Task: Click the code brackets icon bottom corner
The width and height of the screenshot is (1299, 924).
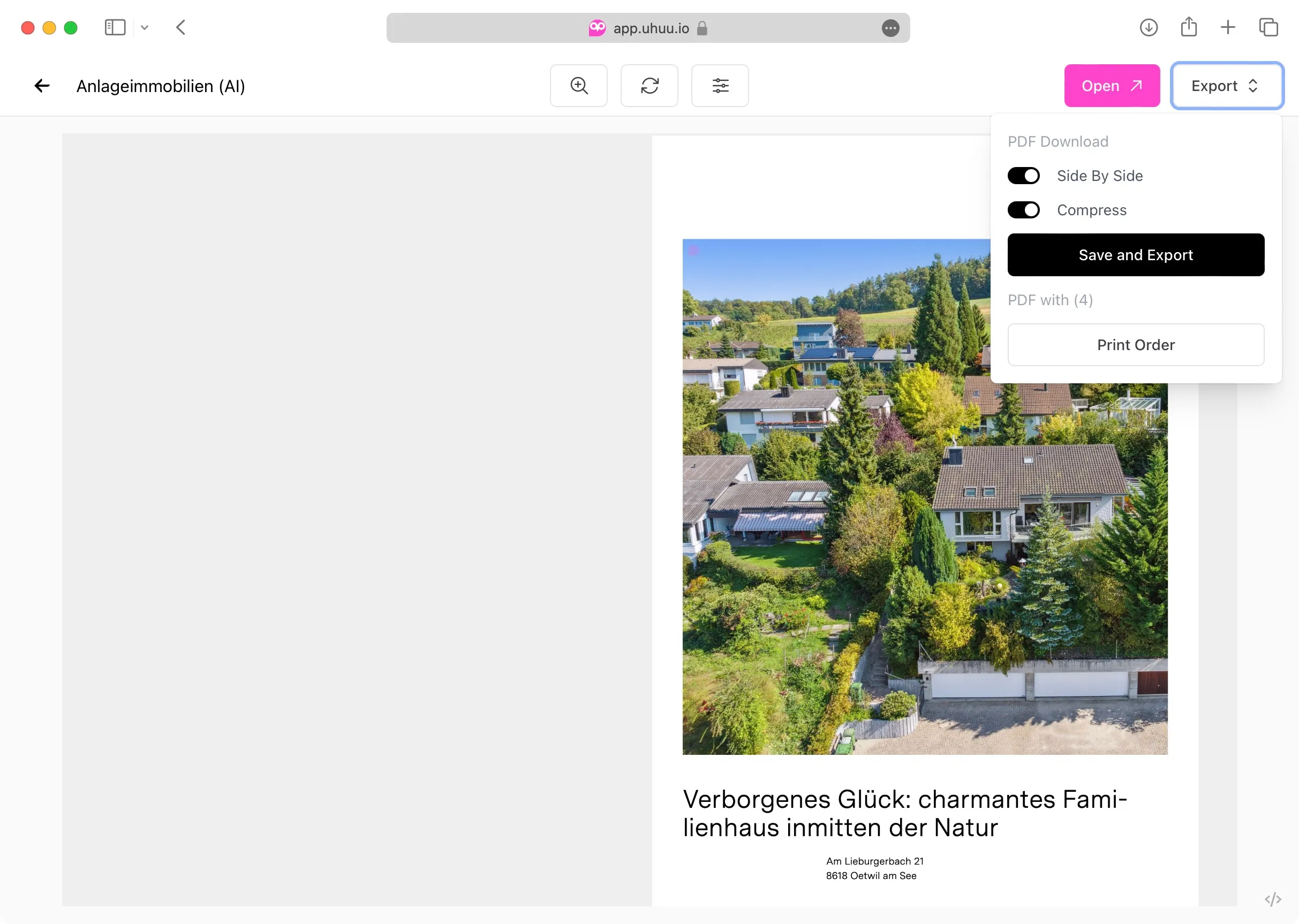Action: [1273, 899]
